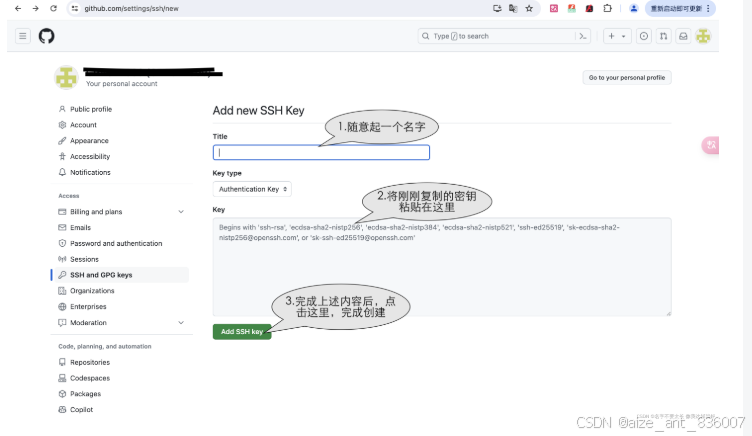Click the profile avatar beside 'Your personal account'

point(66,77)
